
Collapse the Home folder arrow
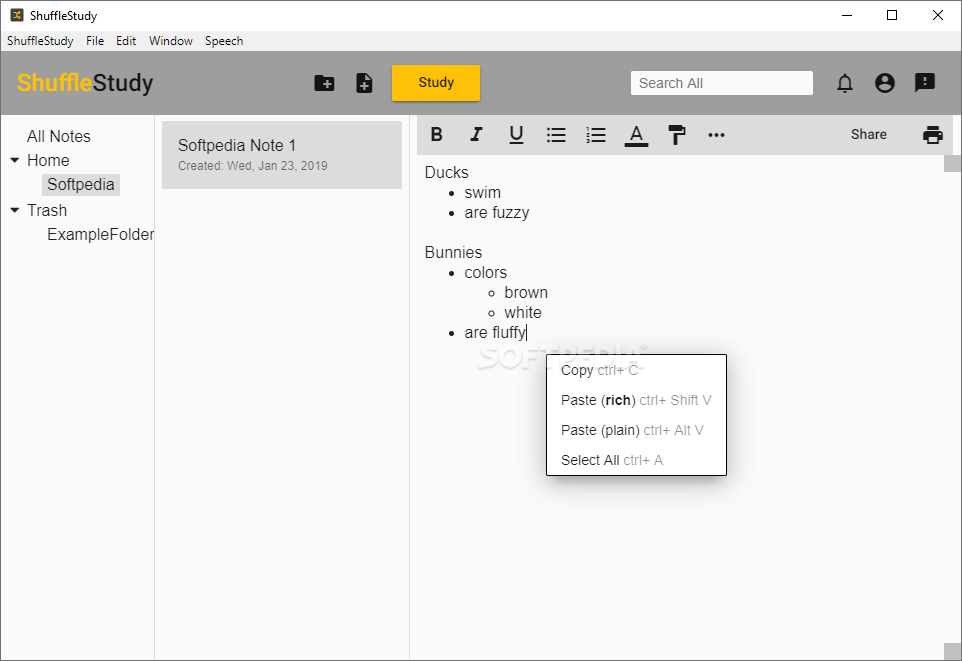(15, 160)
